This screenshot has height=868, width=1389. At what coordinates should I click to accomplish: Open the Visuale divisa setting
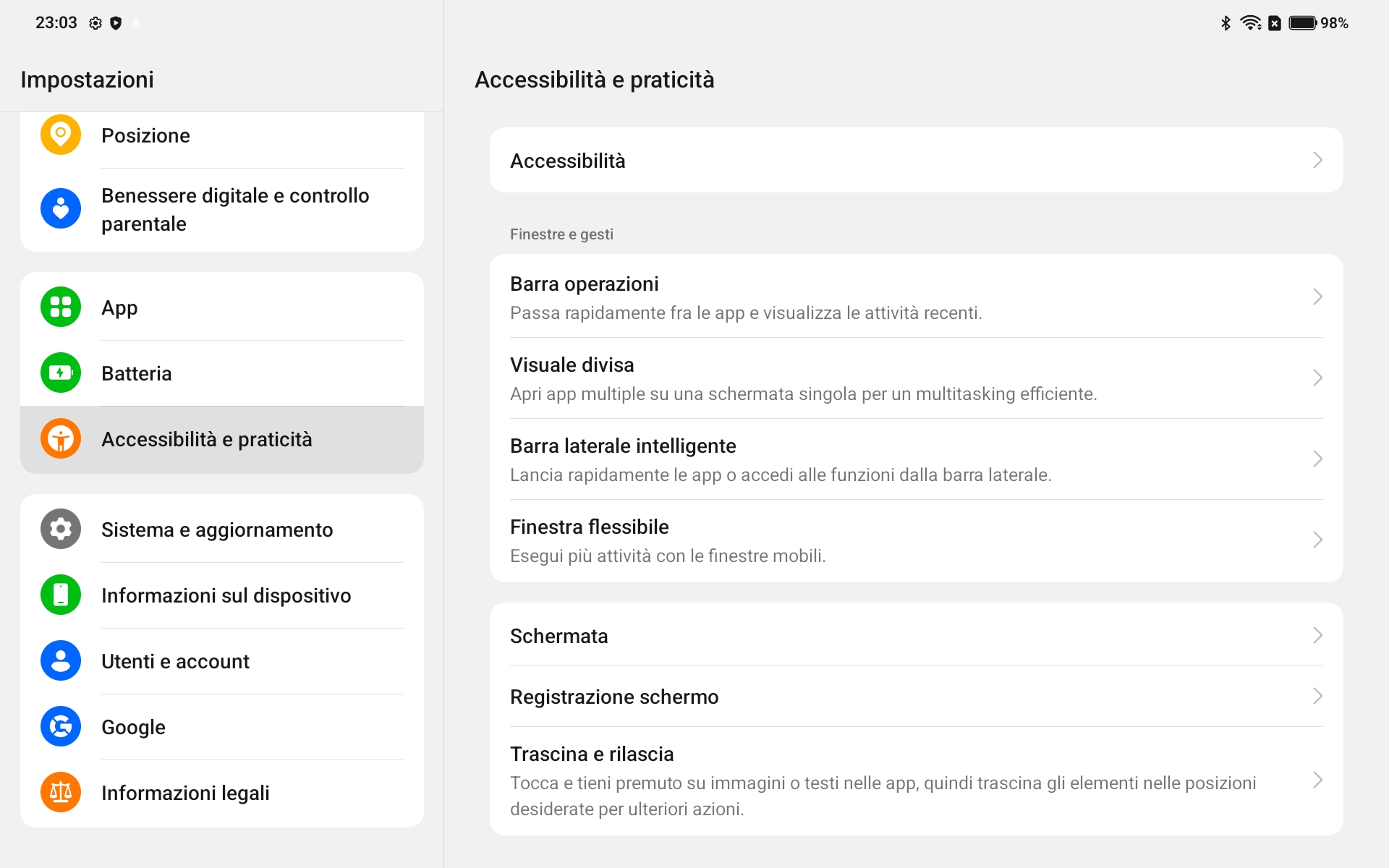(917, 378)
